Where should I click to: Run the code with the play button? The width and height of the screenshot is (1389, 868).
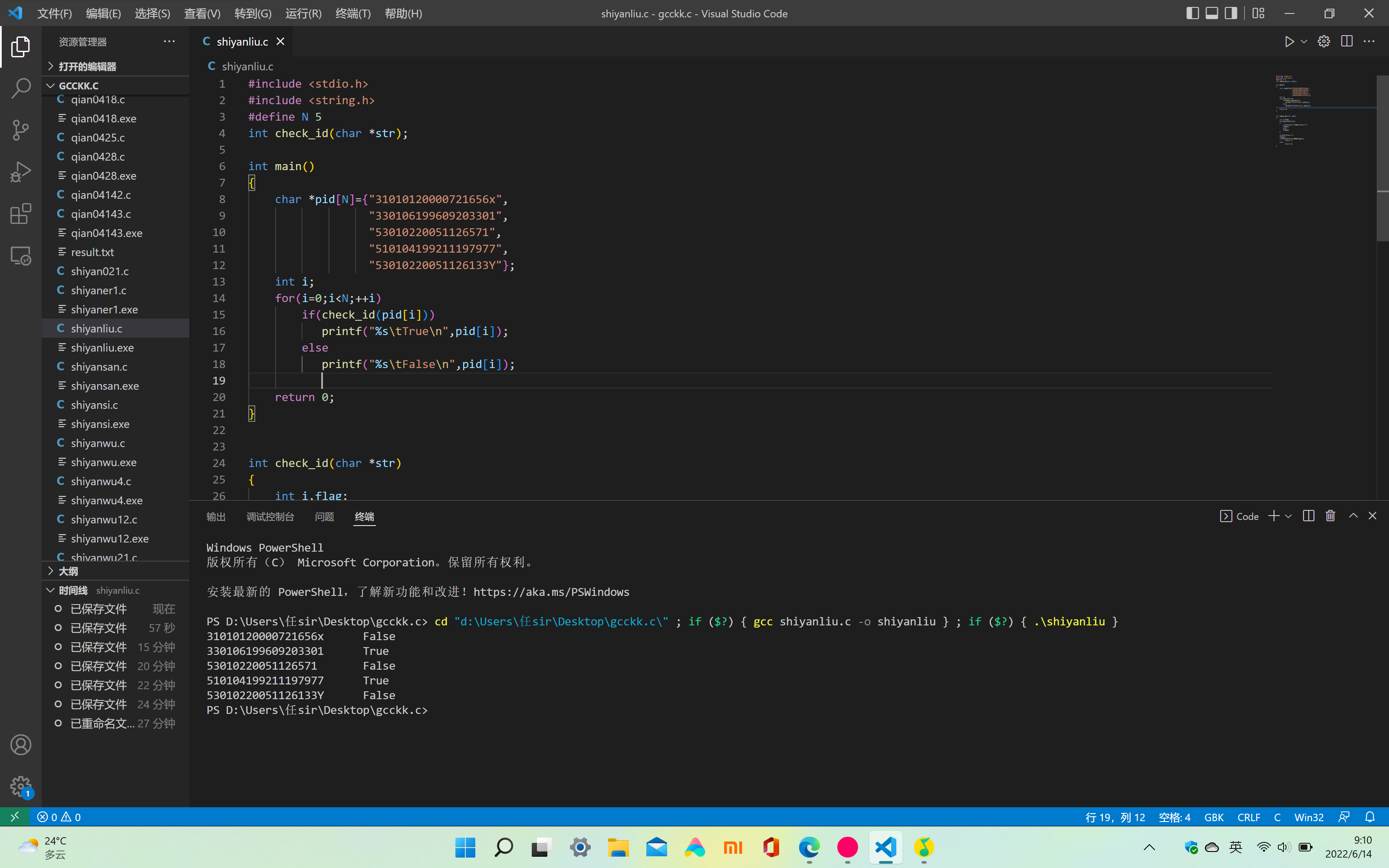coord(1289,41)
